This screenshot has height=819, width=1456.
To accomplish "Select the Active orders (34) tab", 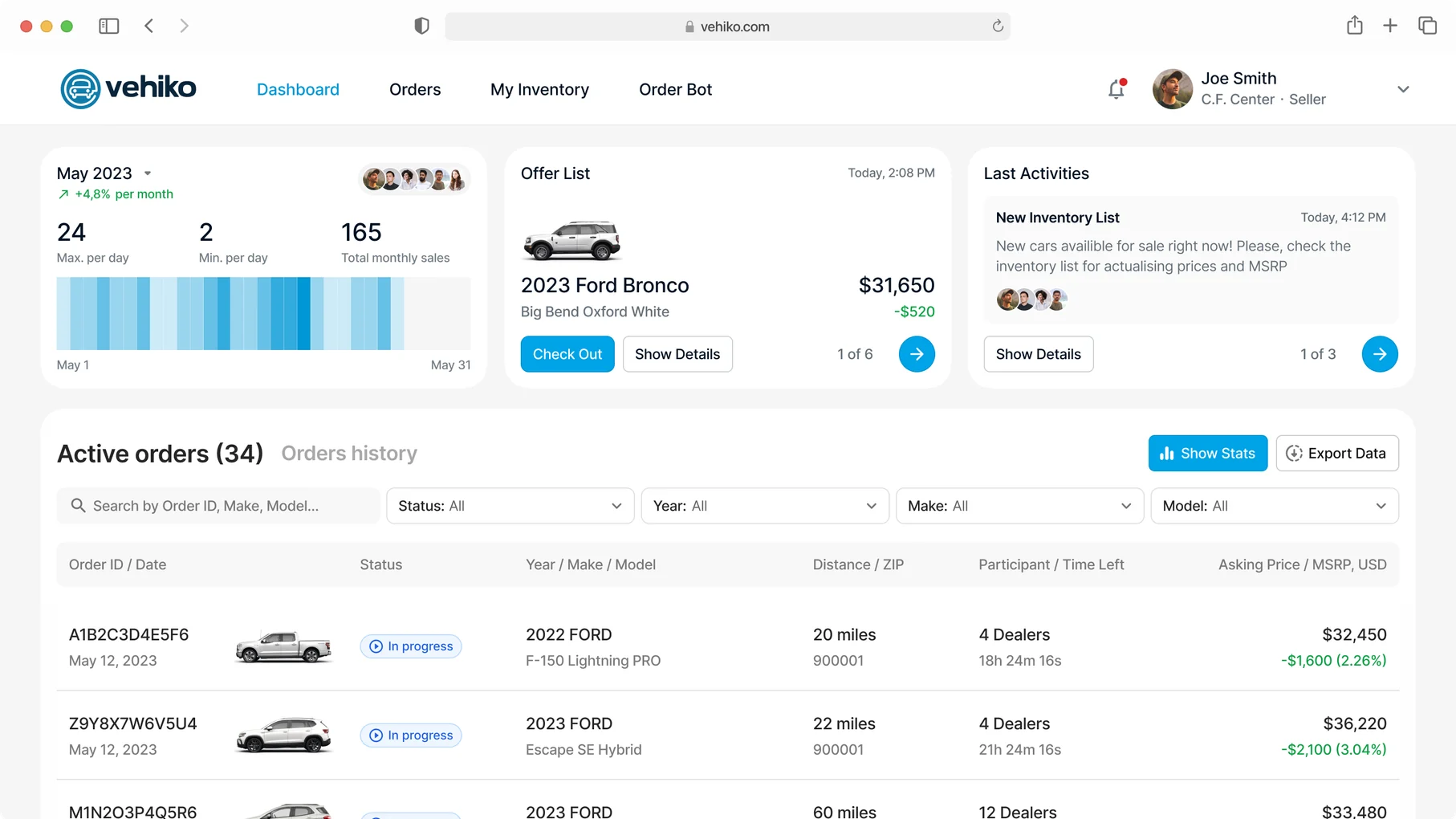I will coord(161,454).
